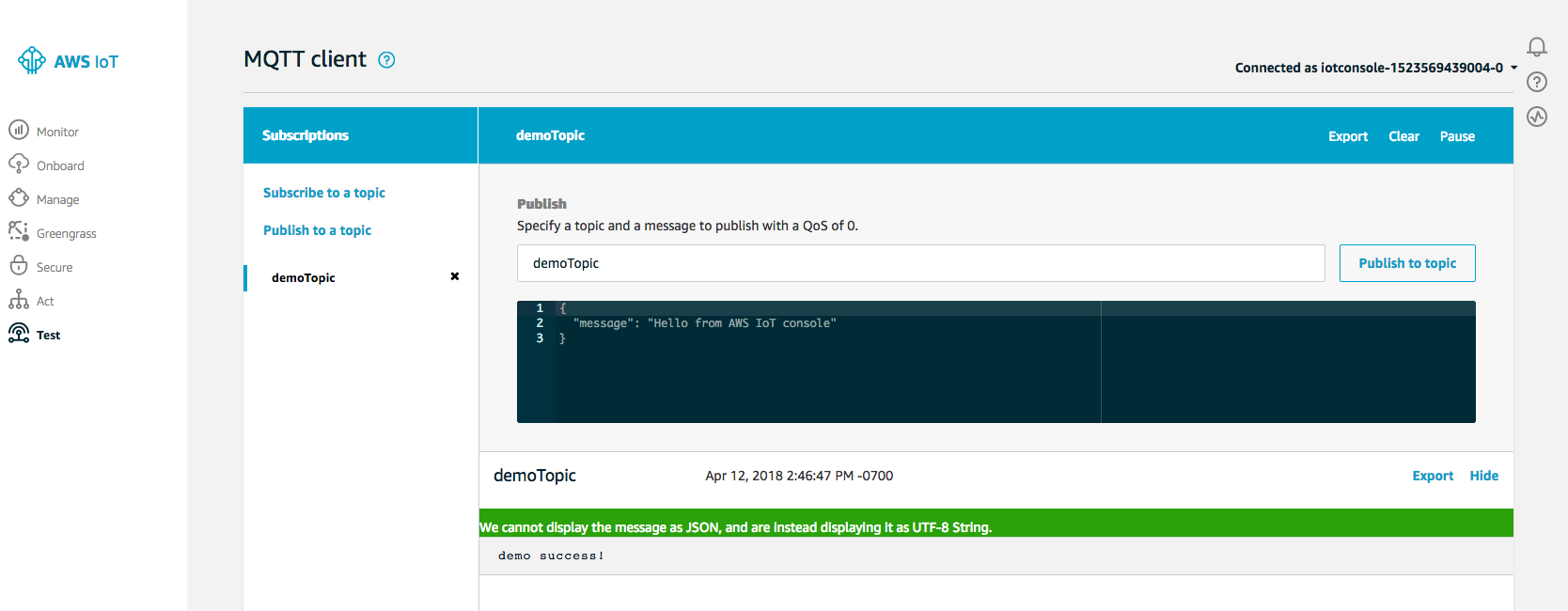1568x611 pixels.
Task: Focus the demoTopic topic input field
Action: pos(921,263)
